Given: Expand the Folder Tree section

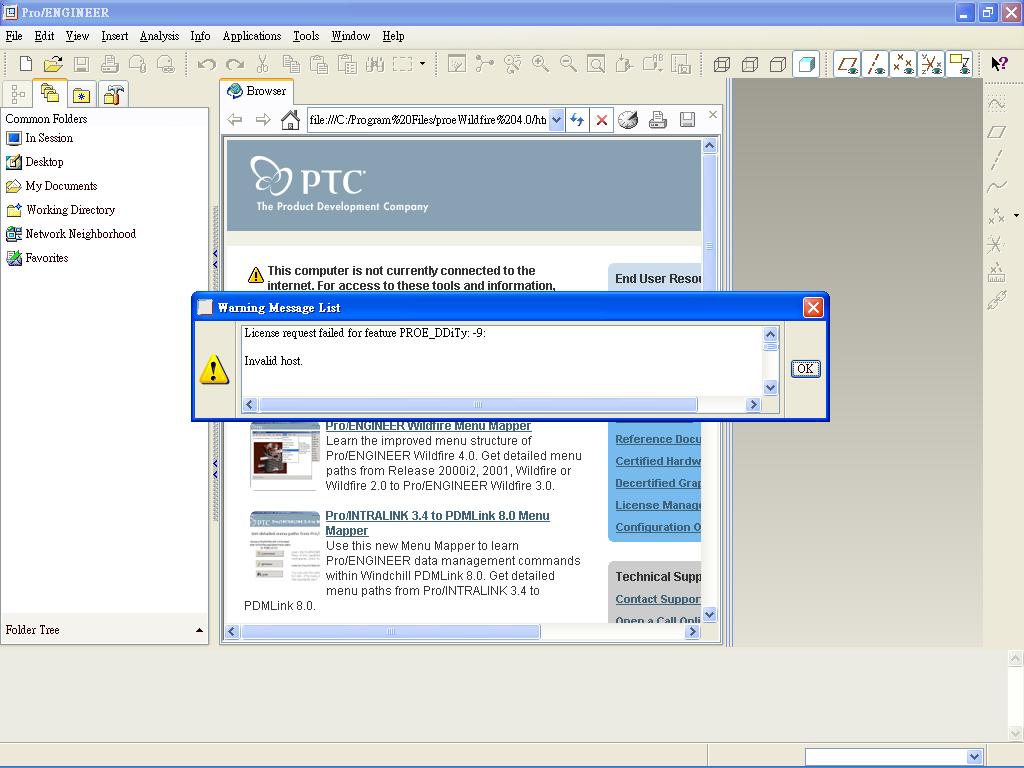Looking at the screenshot, I should [x=199, y=630].
